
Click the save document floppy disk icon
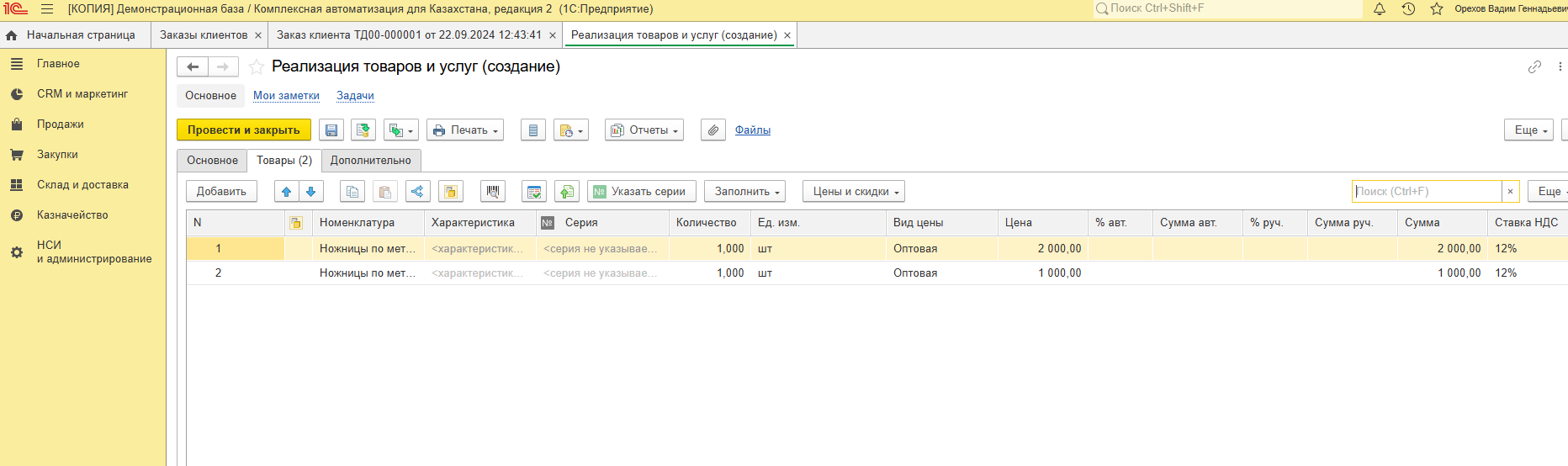click(x=331, y=130)
